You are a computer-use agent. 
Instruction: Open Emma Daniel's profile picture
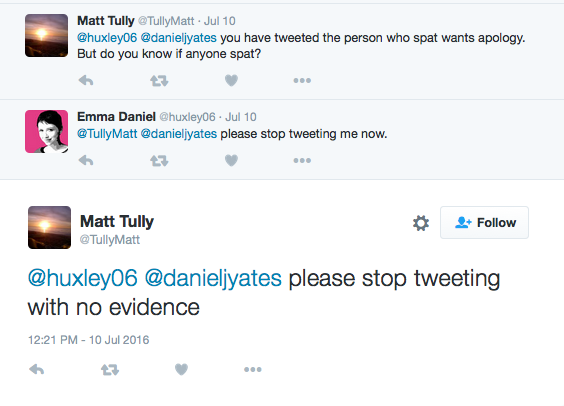click(46, 132)
